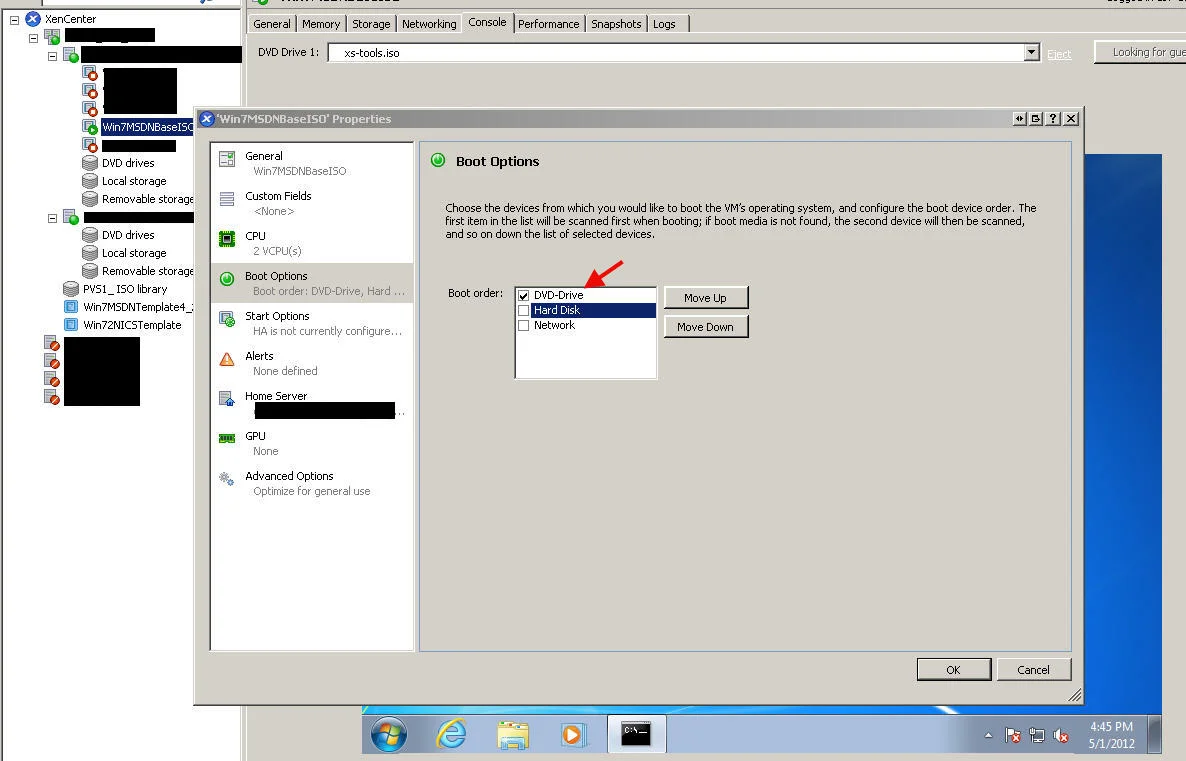
Task: Confirm Properties dialog with OK
Action: click(954, 670)
